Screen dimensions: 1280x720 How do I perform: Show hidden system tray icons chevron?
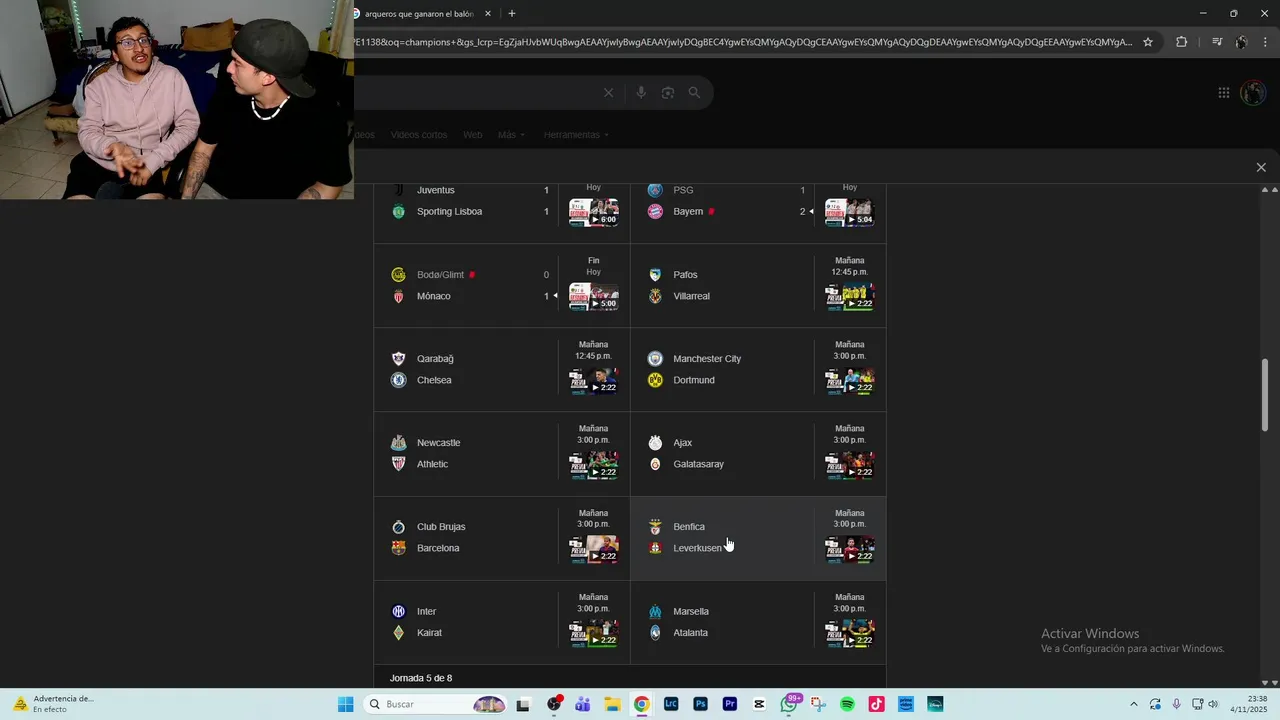click(x=1133, y=704)
